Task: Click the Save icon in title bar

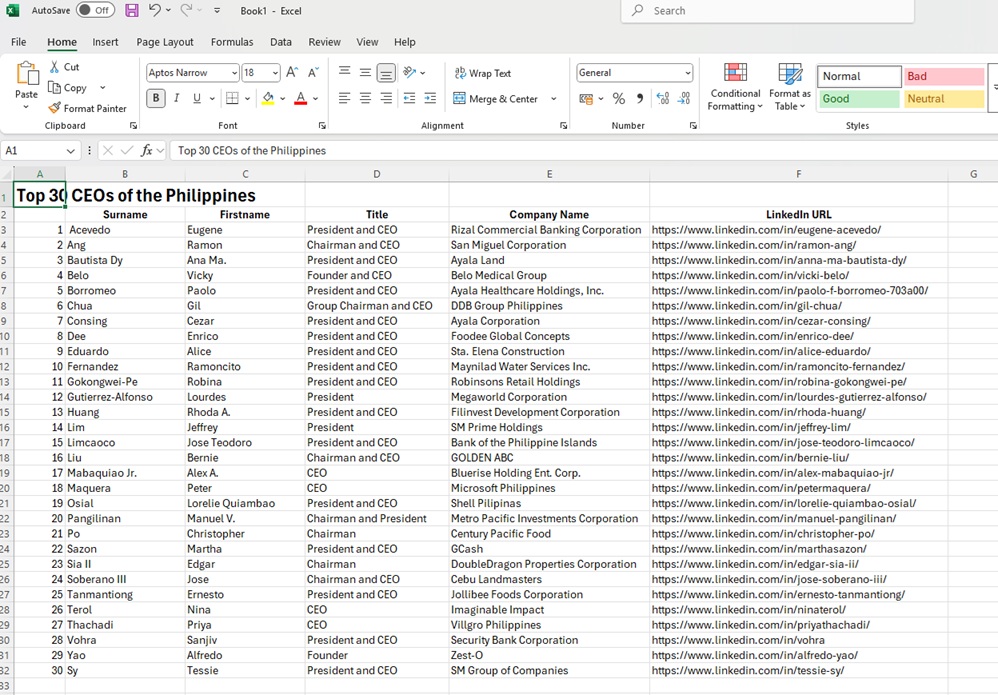Action: click(x=132, y=10)
